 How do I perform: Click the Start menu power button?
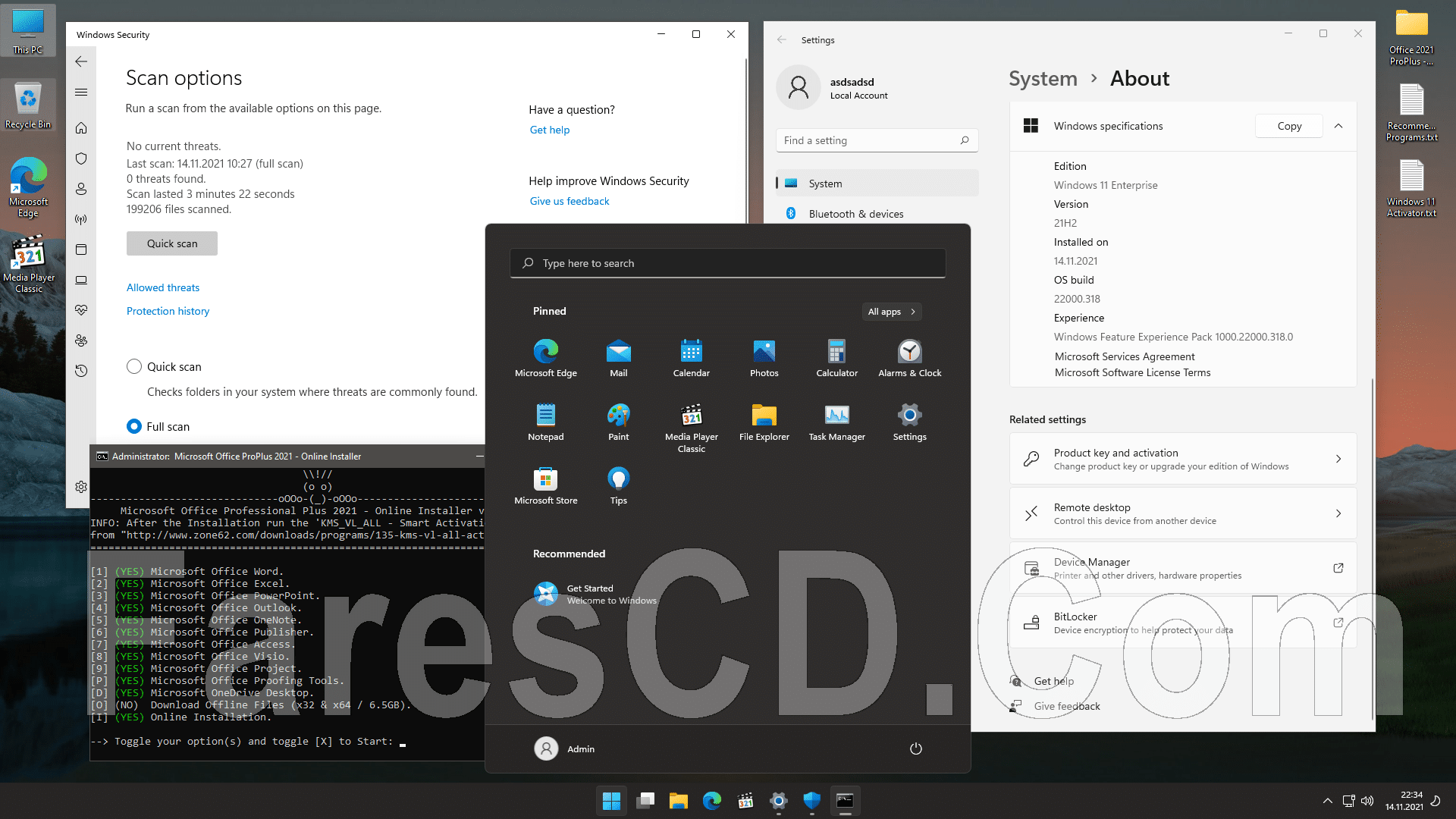pyautogui.click(x=916, y=748)
